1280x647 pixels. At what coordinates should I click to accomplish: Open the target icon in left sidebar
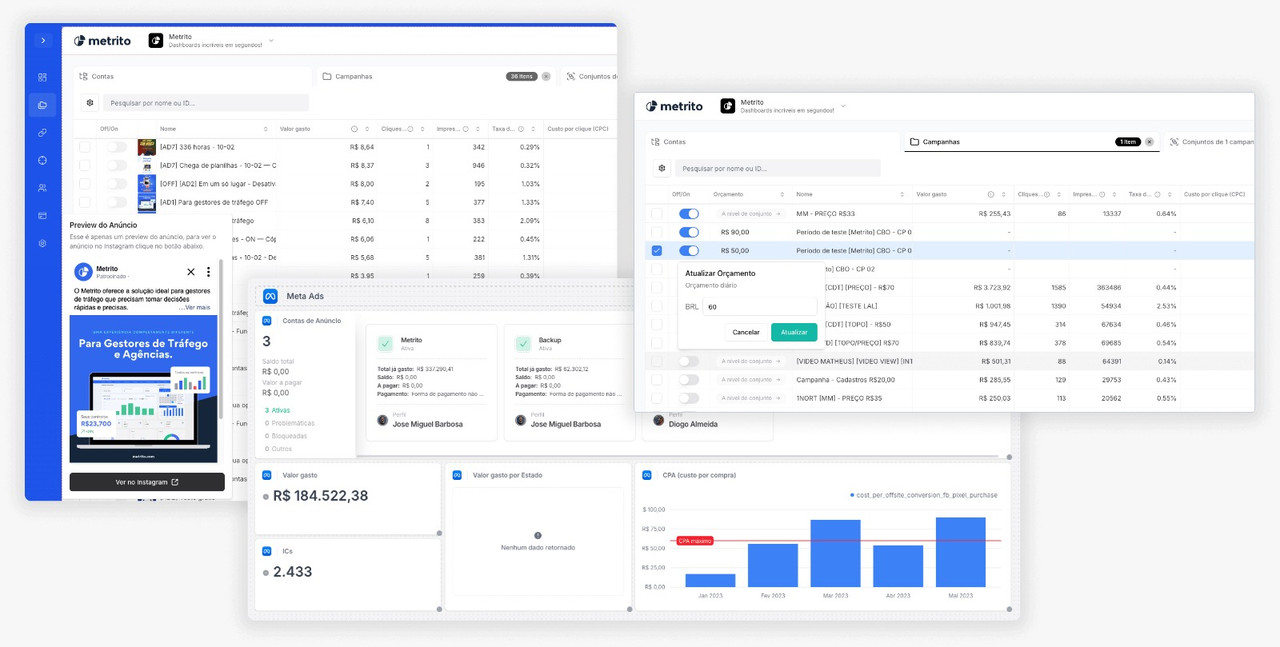42,160
